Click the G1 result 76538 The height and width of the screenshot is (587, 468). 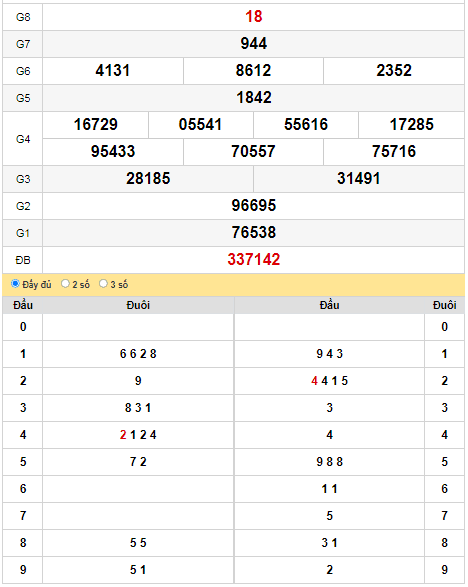(x=254, y=232)
